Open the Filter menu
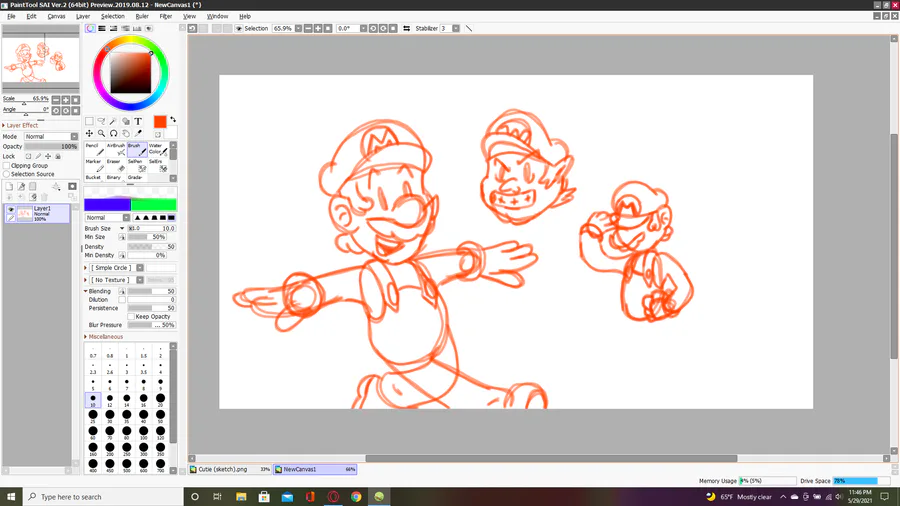The height and width of the screenshot is (506, 900). pyautogui.click(x=166, y=16)
